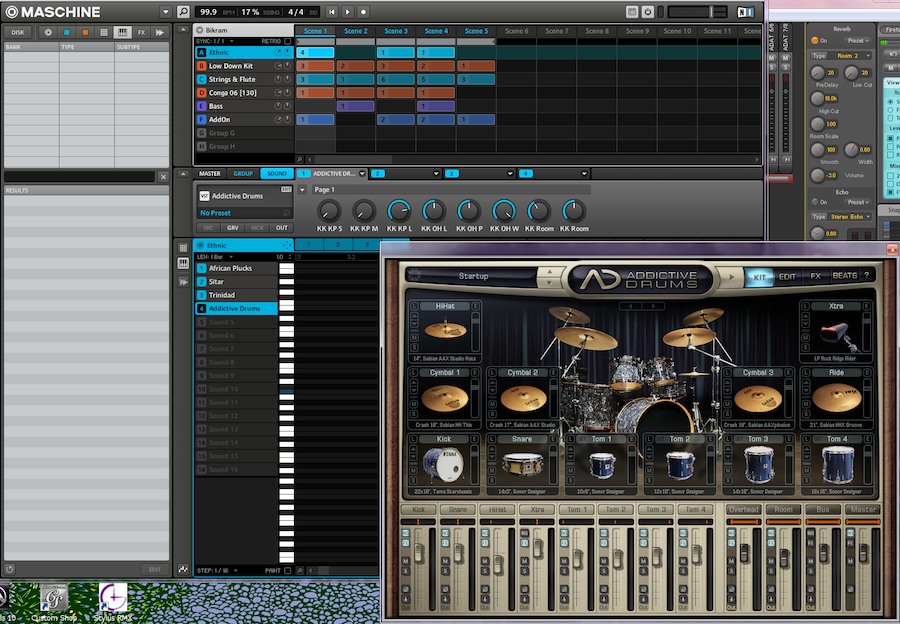The image size is (900, 624).
Task: Select the FX filter icon in browser
Action: pos(141,33)
